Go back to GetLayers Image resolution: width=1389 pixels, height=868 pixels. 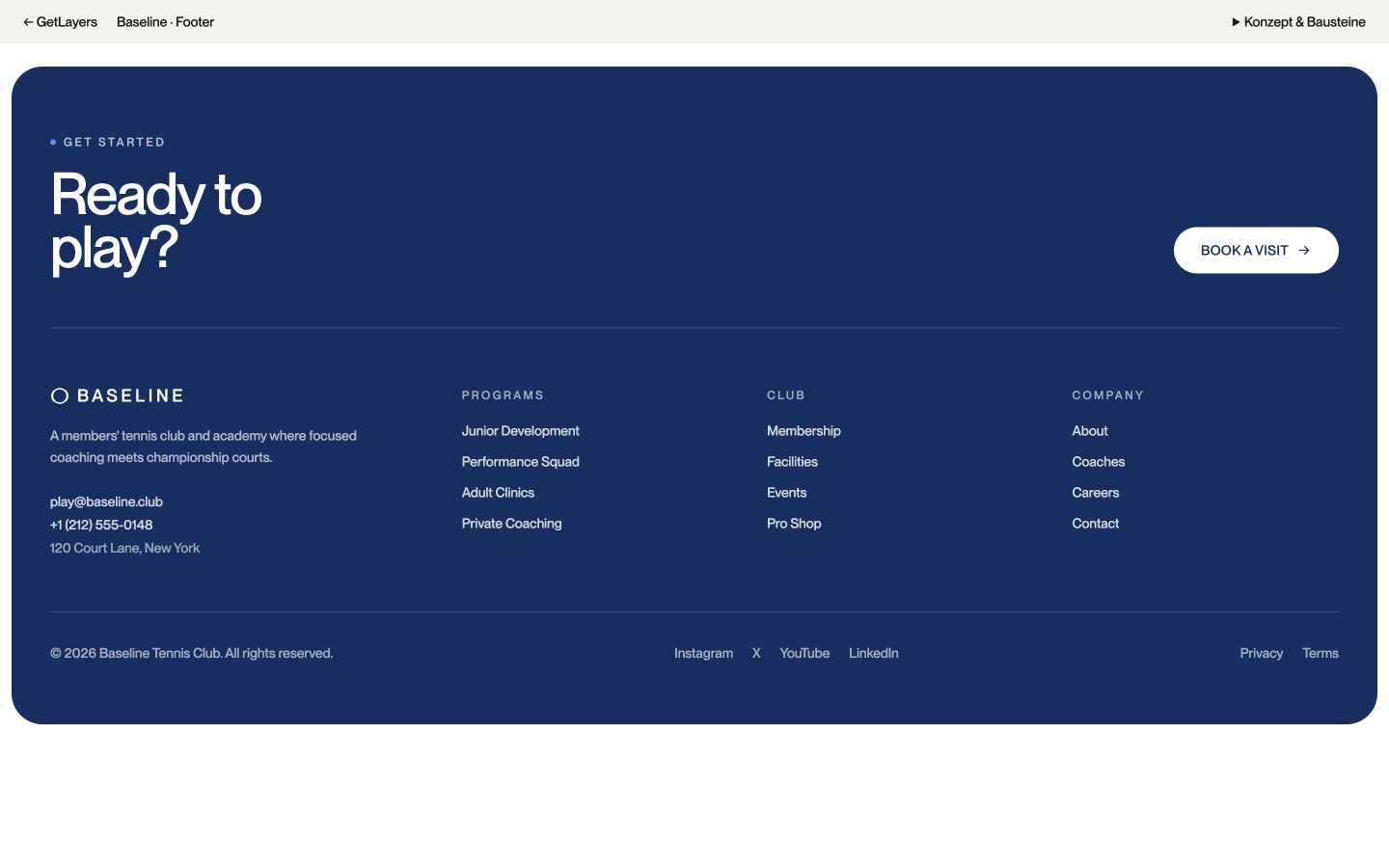[x=60, y=22]
